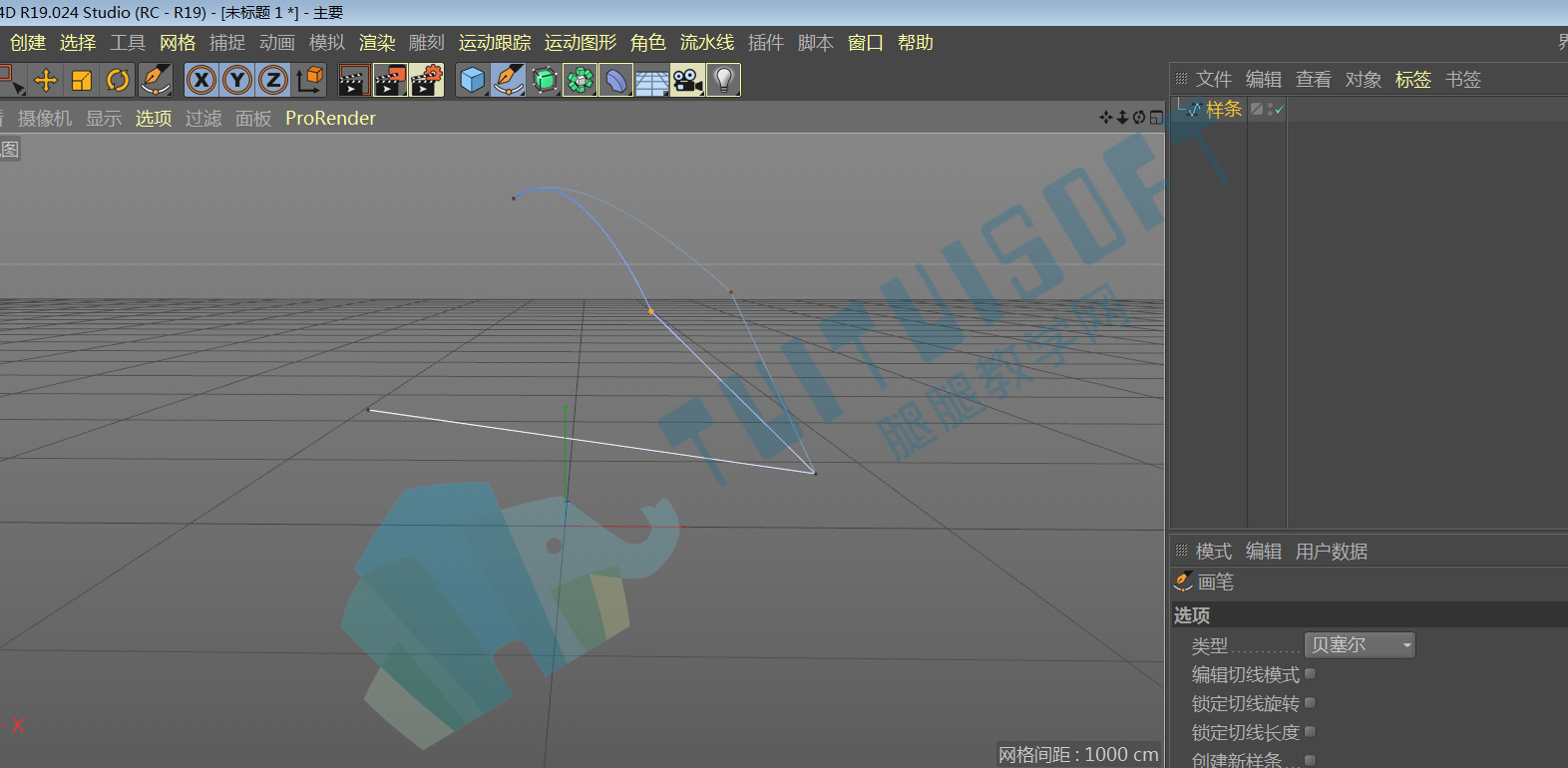
Task: Toggle viewport maximize icon at viewport corner
Action: tap(1156, 118)
